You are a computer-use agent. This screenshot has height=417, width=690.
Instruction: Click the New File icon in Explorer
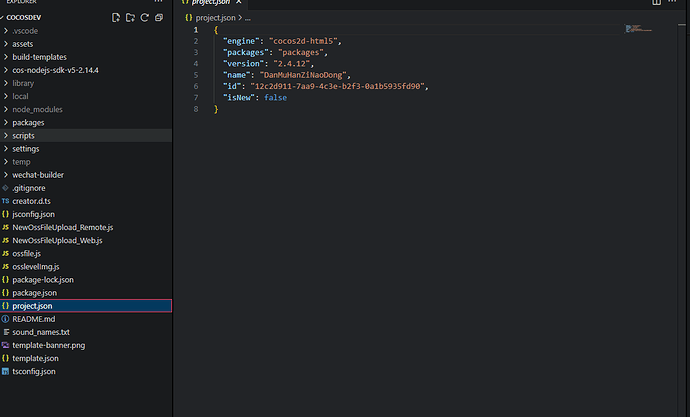pyautogui.click(x=116, y=18)
